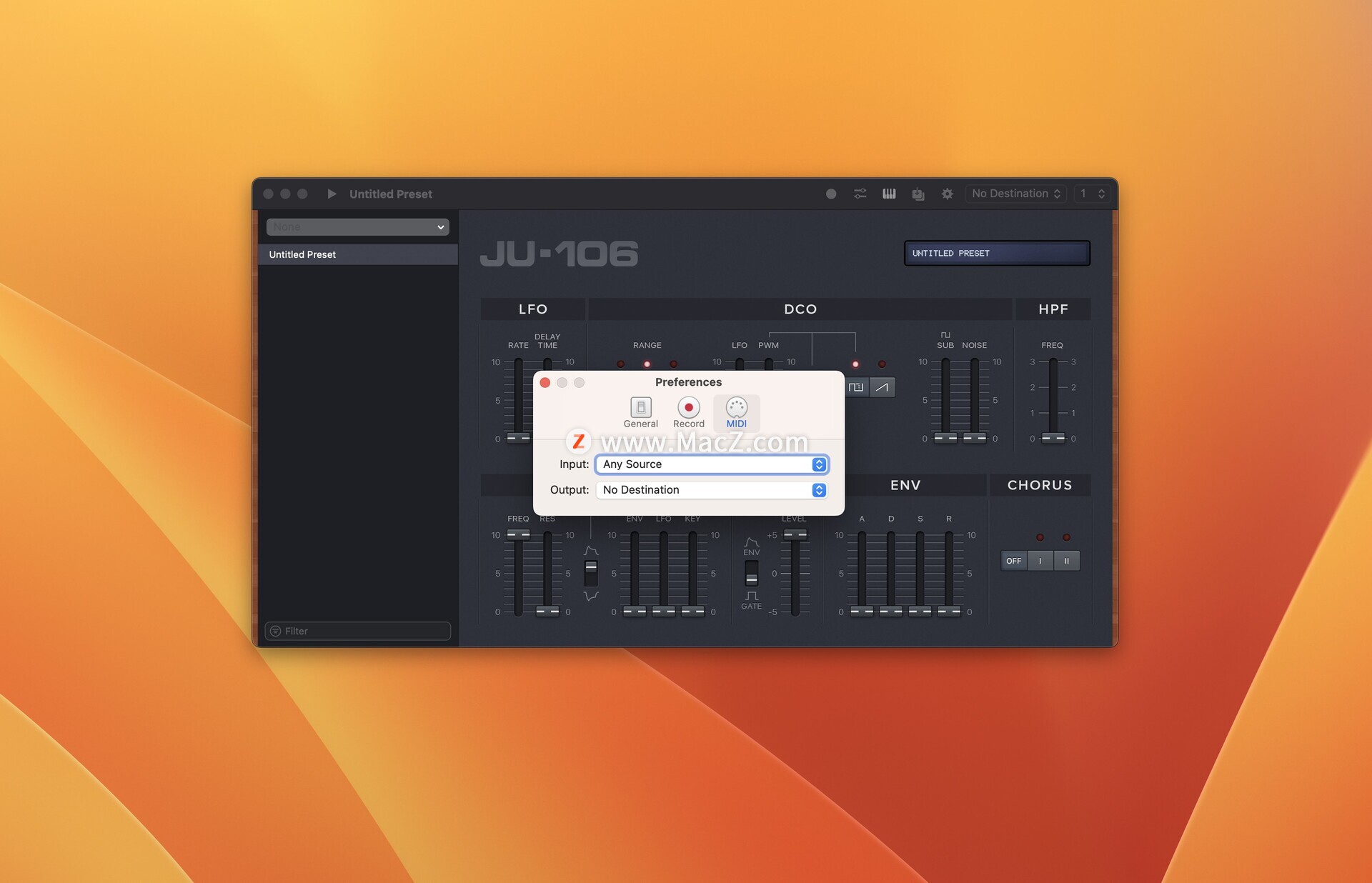The width and height of the screenshot is (1372, 883).
Task: Switch to the Record preferences tab
Action: [x=688, y=413]
